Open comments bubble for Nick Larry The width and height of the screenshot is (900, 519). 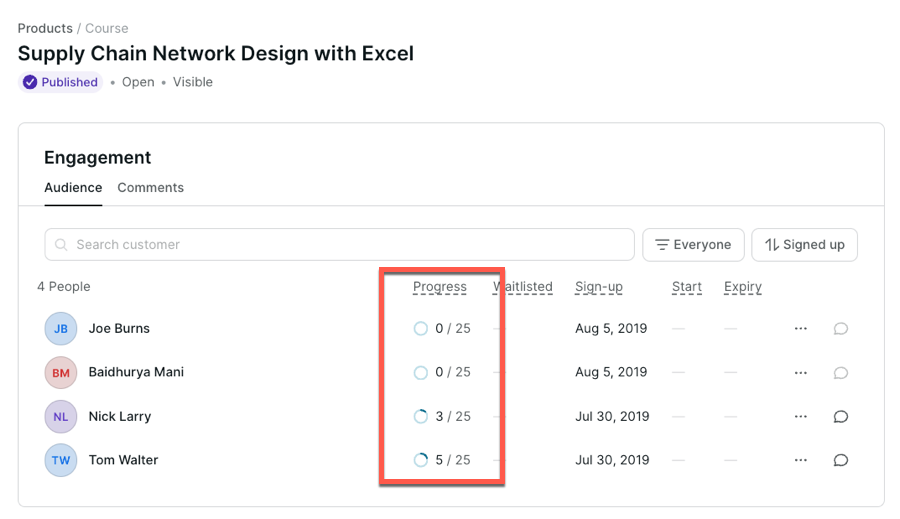[x=841, y=417]
